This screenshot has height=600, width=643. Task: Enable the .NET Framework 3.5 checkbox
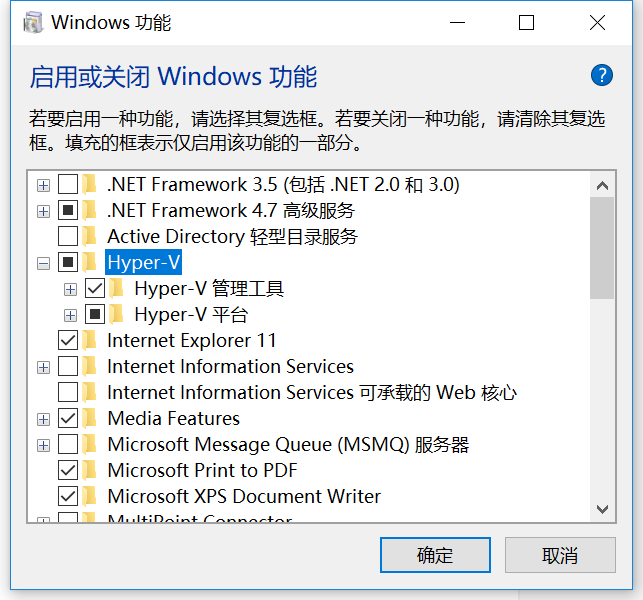pos(68,184)
